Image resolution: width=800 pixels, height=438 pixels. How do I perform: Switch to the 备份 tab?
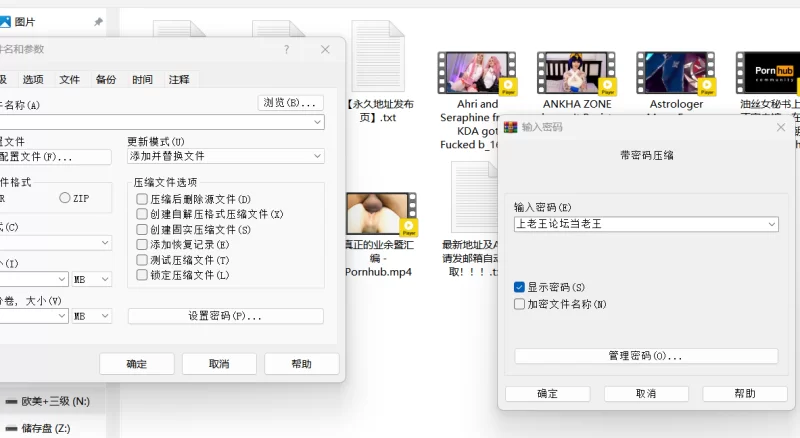point(106,79)
